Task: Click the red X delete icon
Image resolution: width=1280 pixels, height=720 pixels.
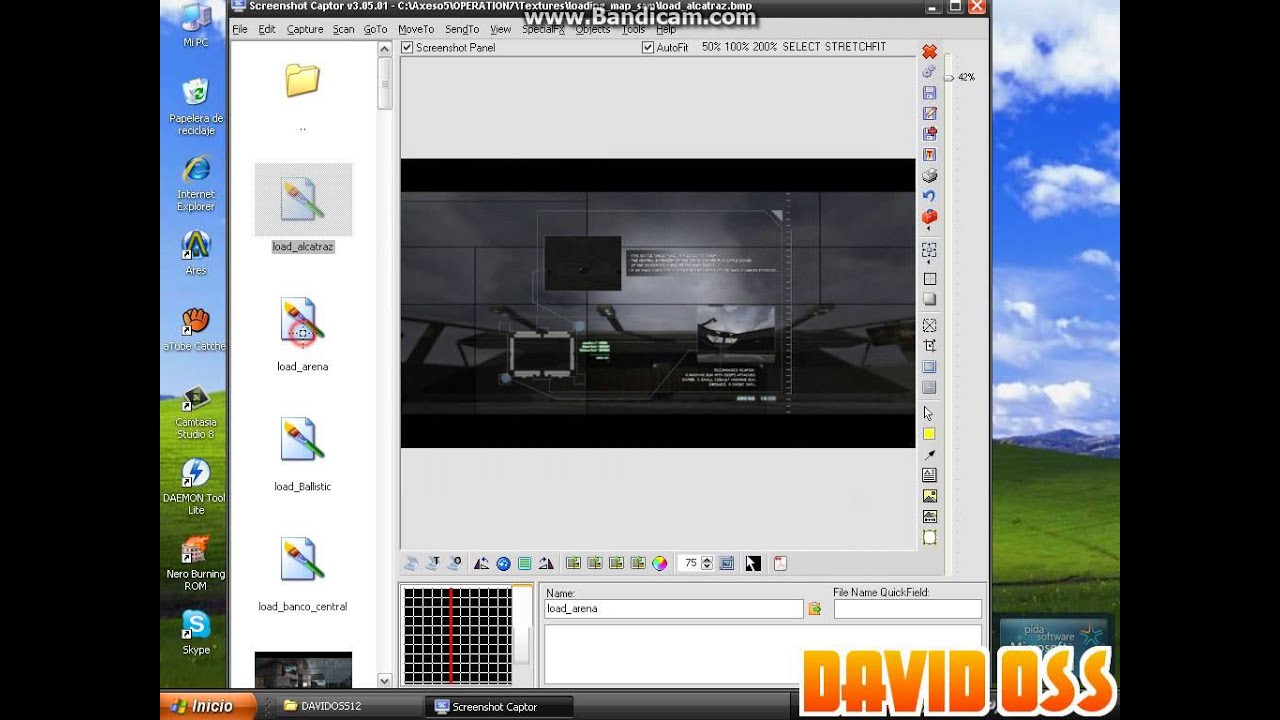Action: [x=929, y=51]
